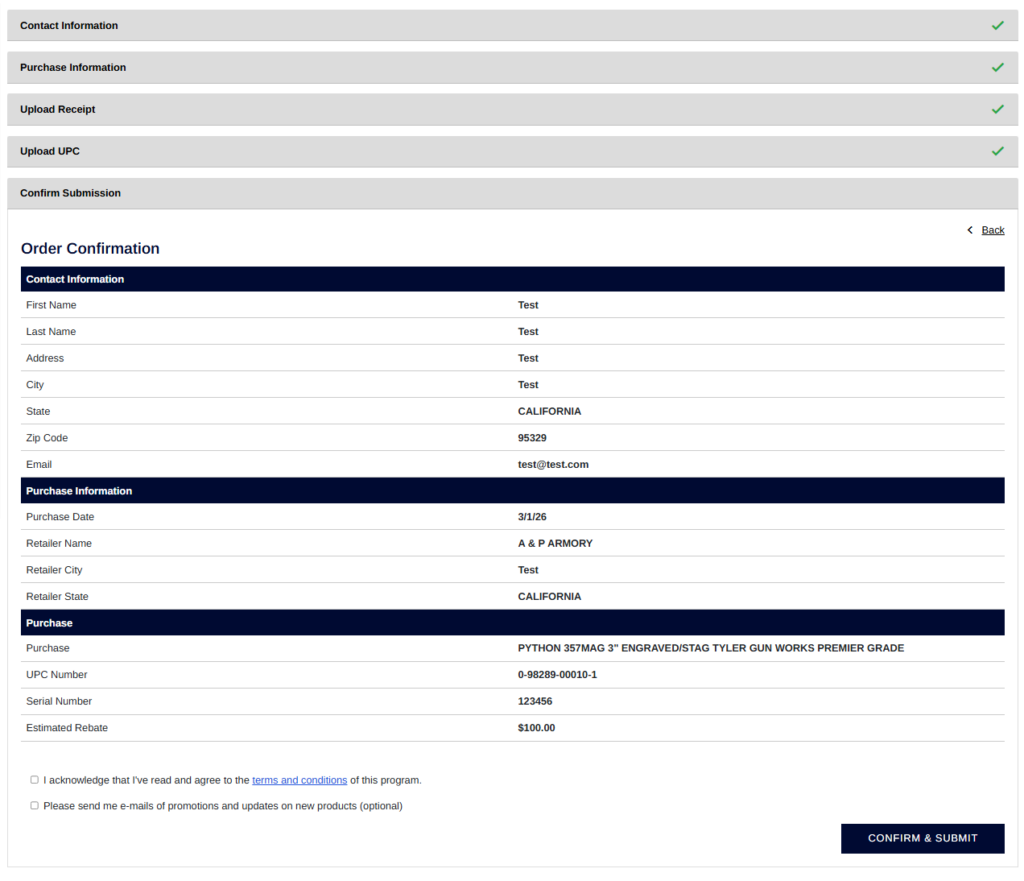This screenshot has height=881, width=1024.
Task: Click the Estimated Rebate amount $100.00
Action: pyautogui.click(x=536, y=728)
